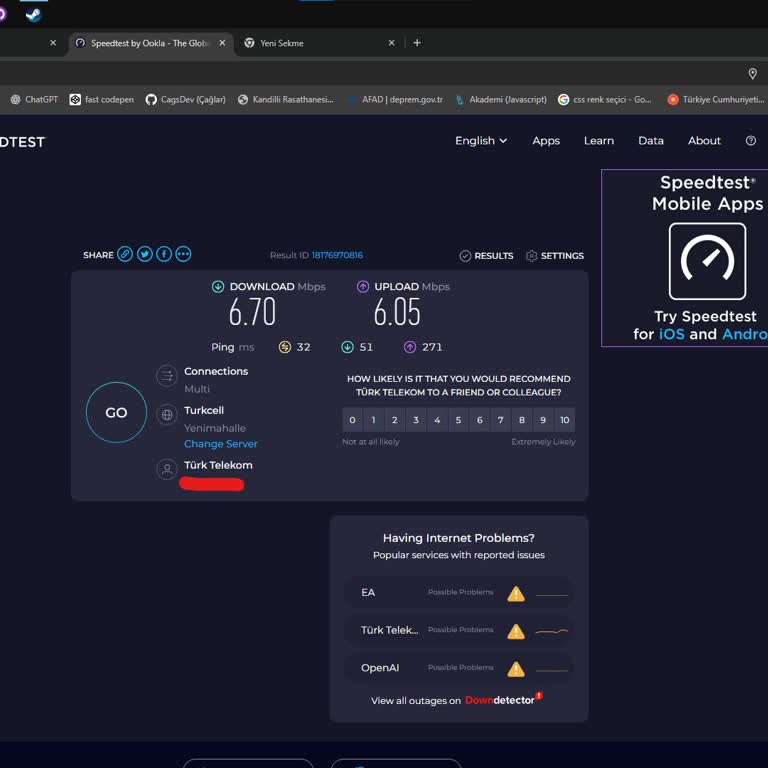Open css renk seçici Google bookmark
Viewport: 768px width, 768px height.
[x=605, y=99]
